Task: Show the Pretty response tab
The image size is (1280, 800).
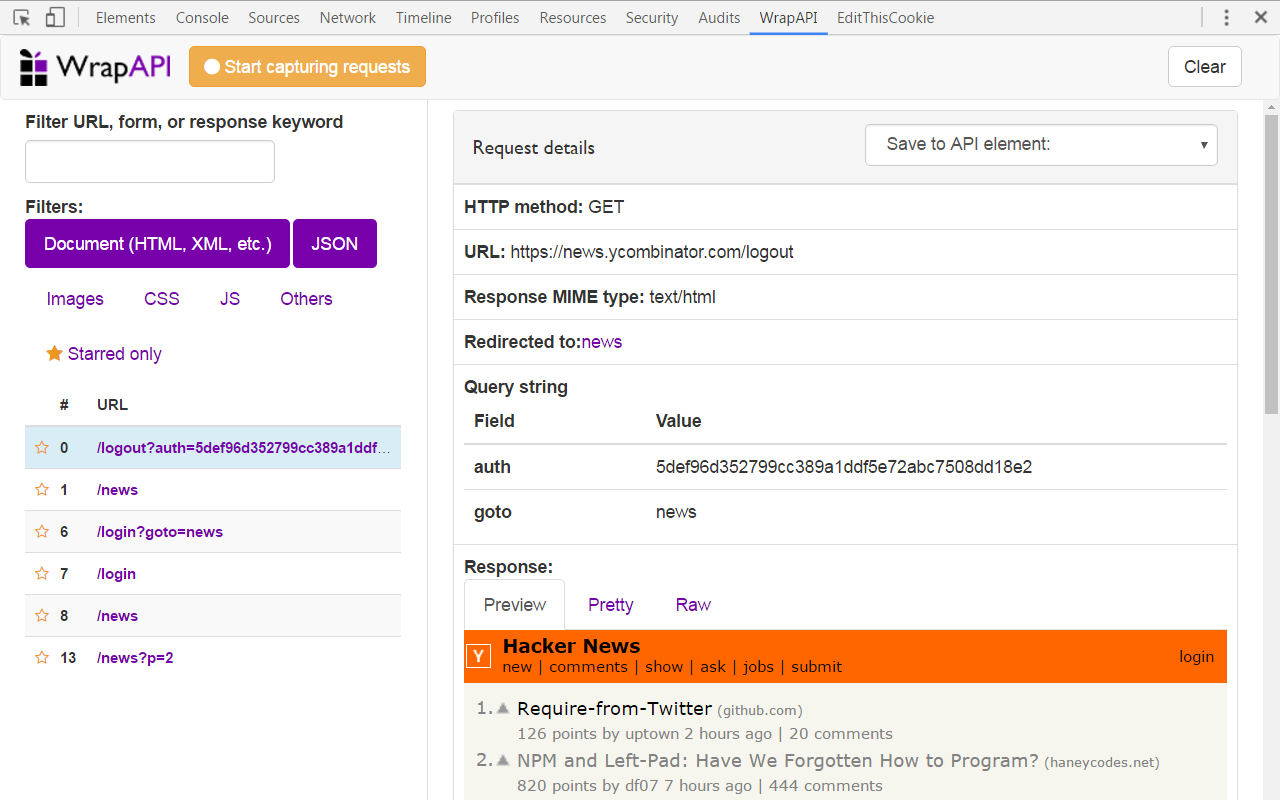Action: pyautogui.click(x=611, y=605)
